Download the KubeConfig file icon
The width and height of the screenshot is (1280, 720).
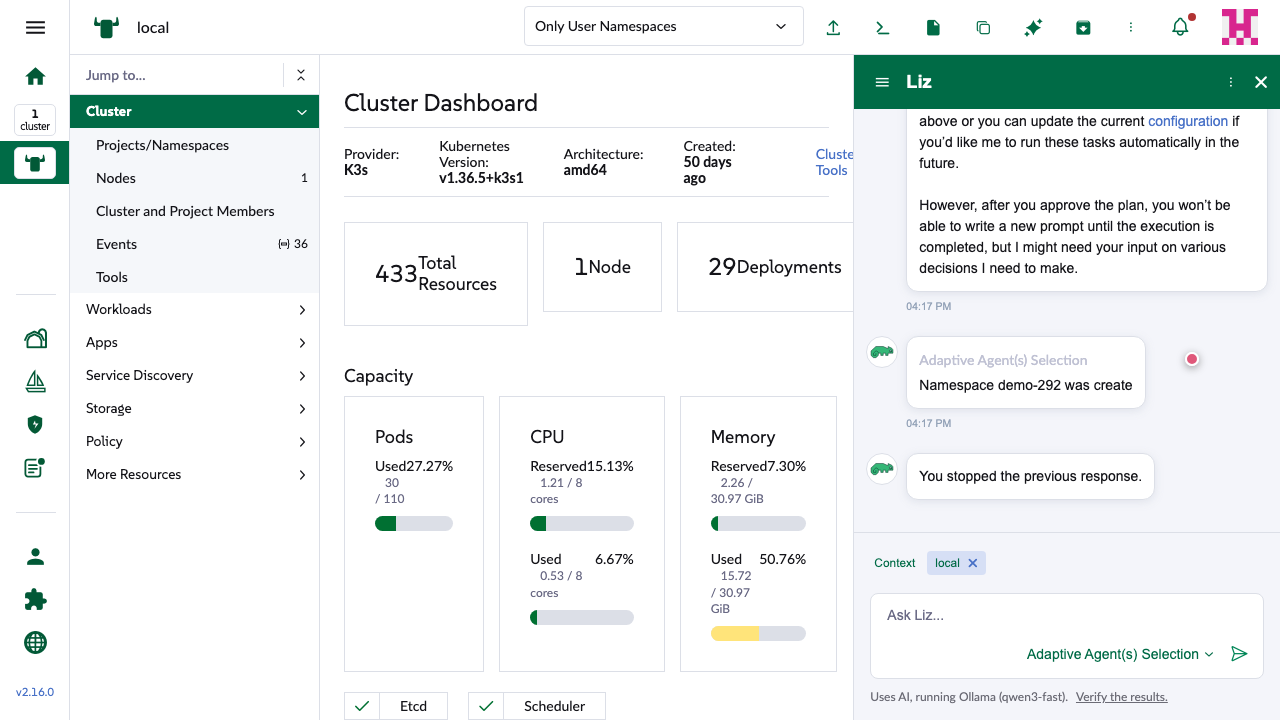coord(933,27)
